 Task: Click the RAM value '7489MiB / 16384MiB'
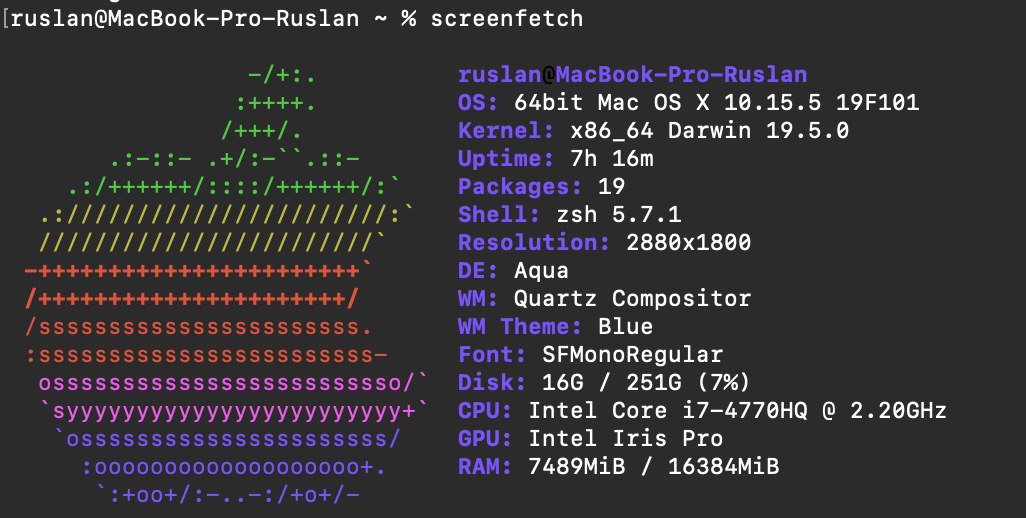click(x=654, y=466)
